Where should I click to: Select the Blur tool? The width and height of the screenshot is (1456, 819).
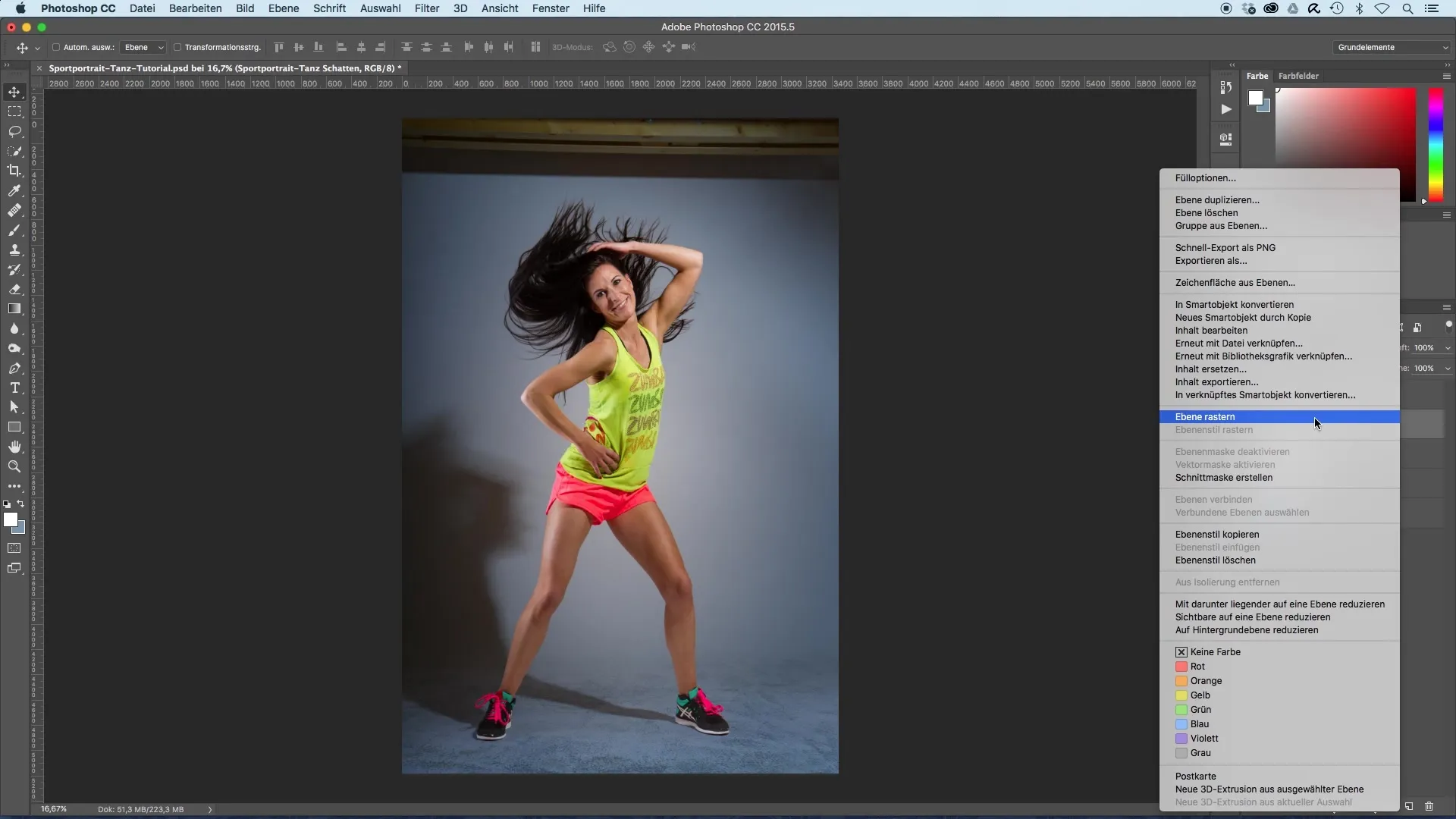click(14, 328)
